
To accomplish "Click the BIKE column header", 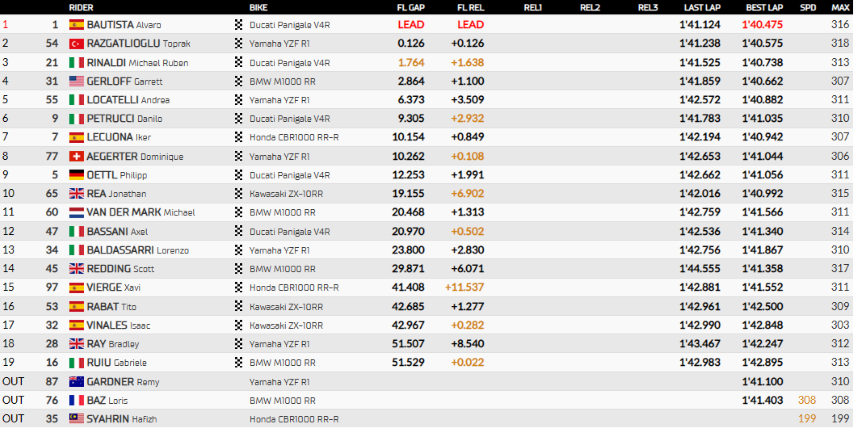I will point(258,8).
